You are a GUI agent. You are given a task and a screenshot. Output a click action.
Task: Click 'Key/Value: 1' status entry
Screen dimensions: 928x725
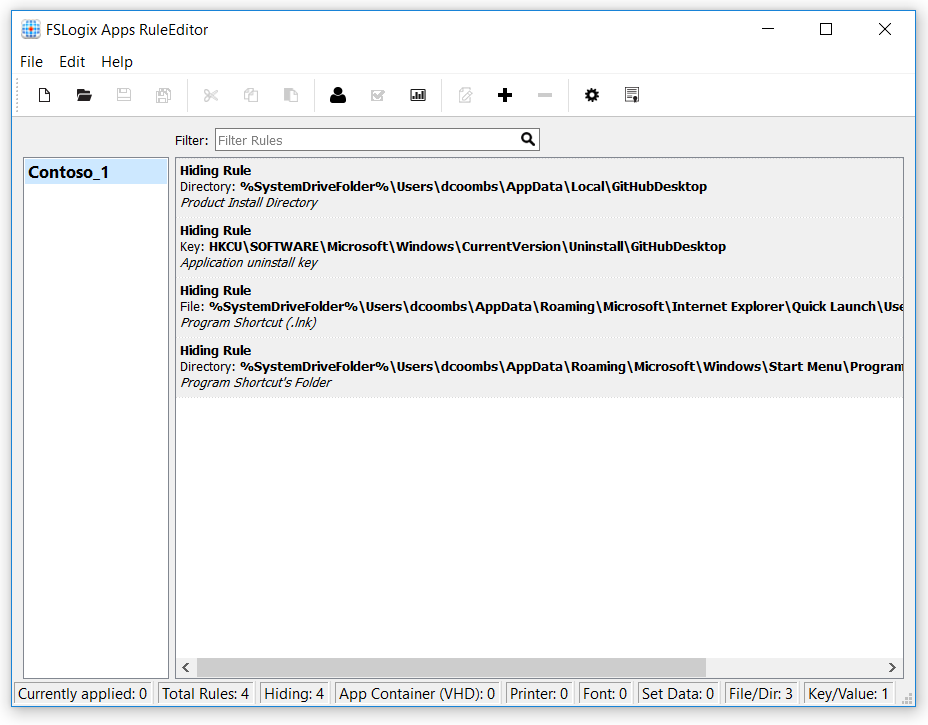tap(848, 694)
